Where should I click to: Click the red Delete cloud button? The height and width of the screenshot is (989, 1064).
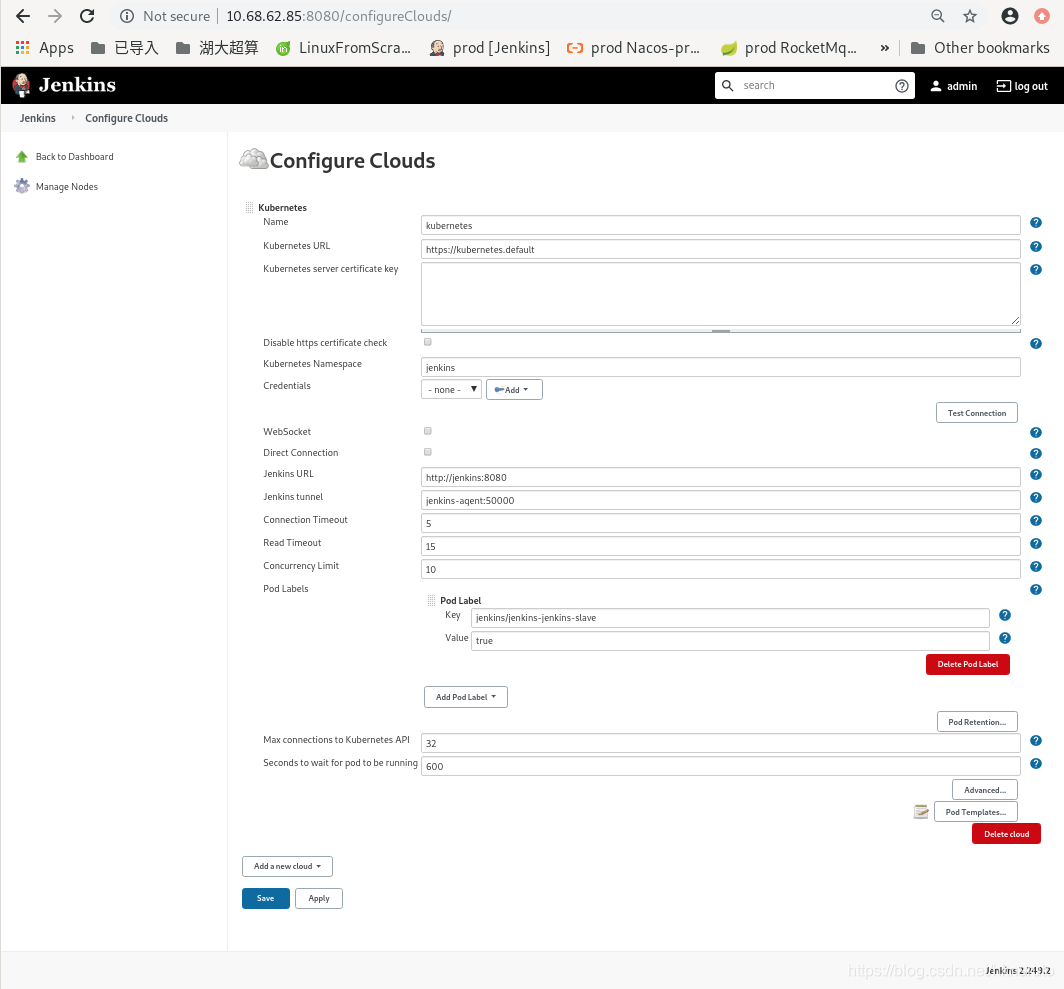click(1006, 834)
